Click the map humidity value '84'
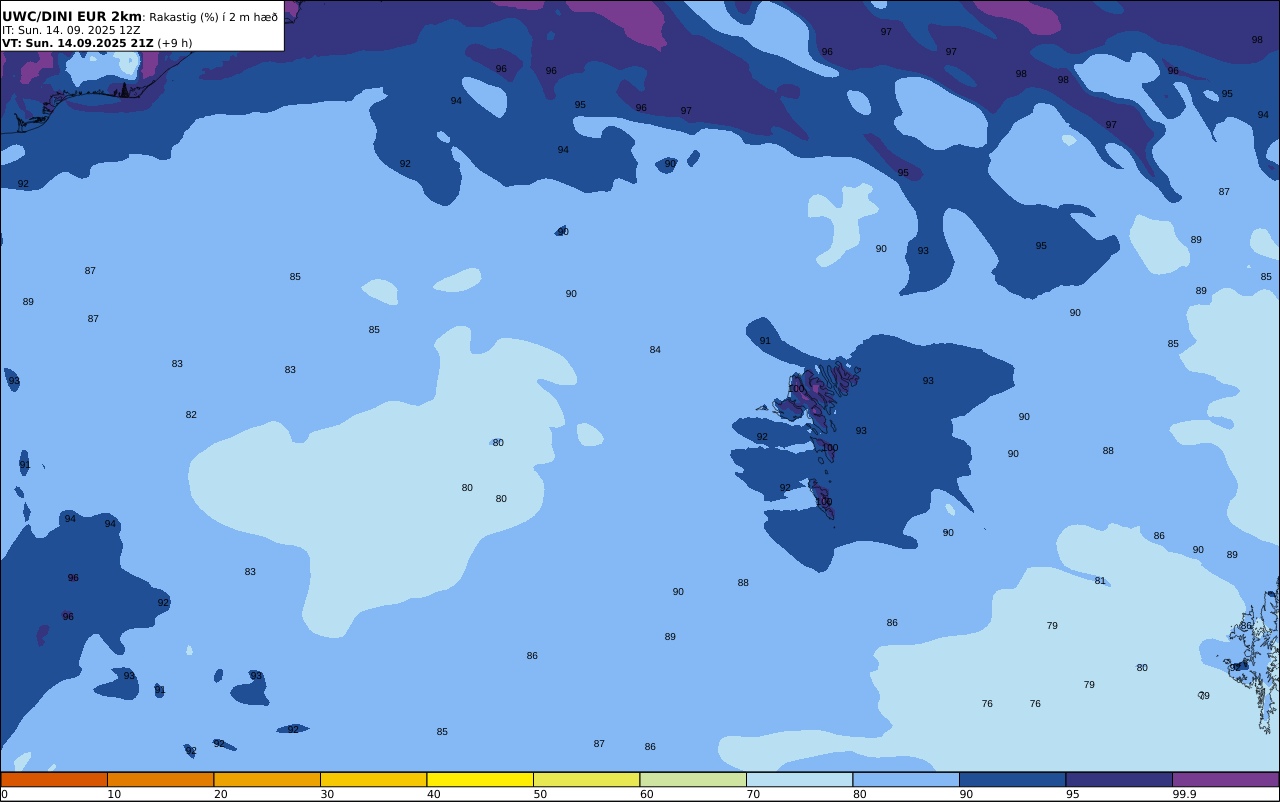Screen dimensions: 1280x802 [x=655, y=350]
